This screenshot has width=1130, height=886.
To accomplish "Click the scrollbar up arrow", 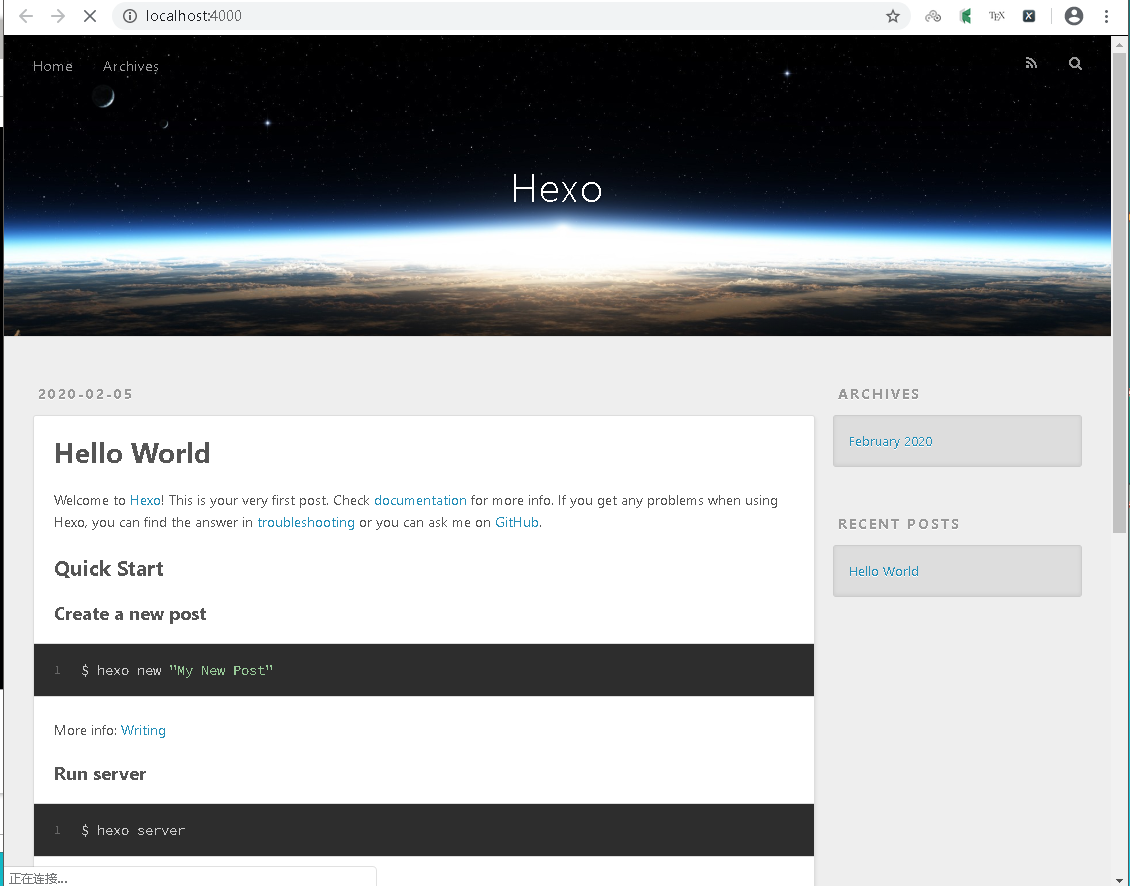I will coord(1119,44).
